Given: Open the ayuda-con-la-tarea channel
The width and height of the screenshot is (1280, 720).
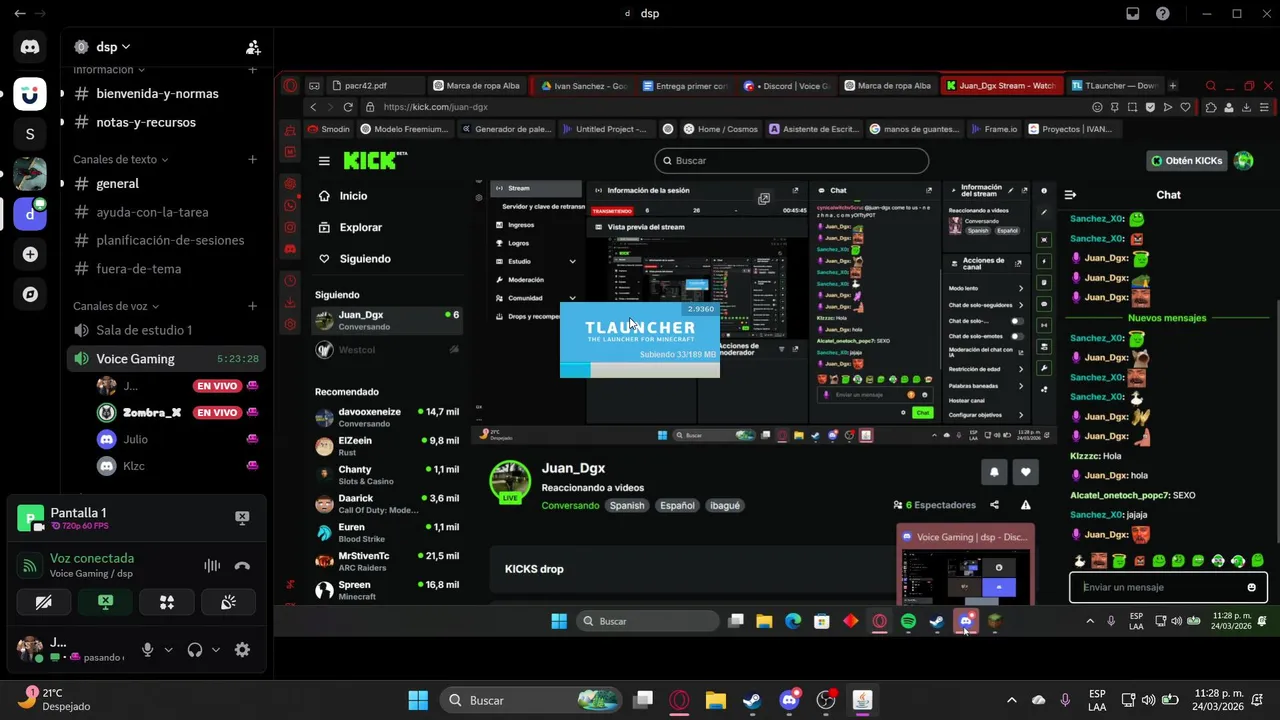Looking at the screenshot, I should tap(166, 212).
